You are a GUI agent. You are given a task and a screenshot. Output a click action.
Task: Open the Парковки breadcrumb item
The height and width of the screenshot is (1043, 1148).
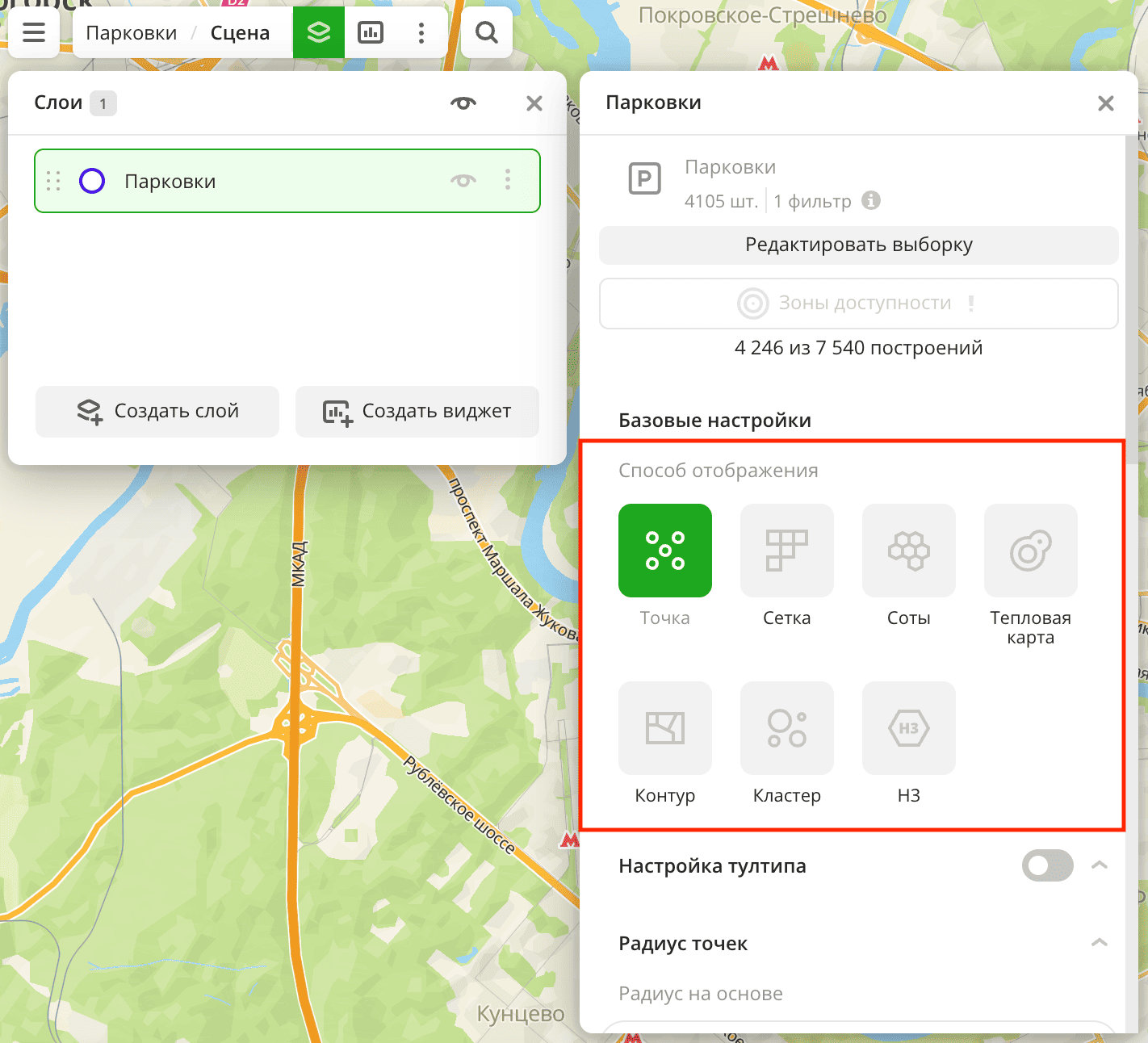[x=132, y=33]
